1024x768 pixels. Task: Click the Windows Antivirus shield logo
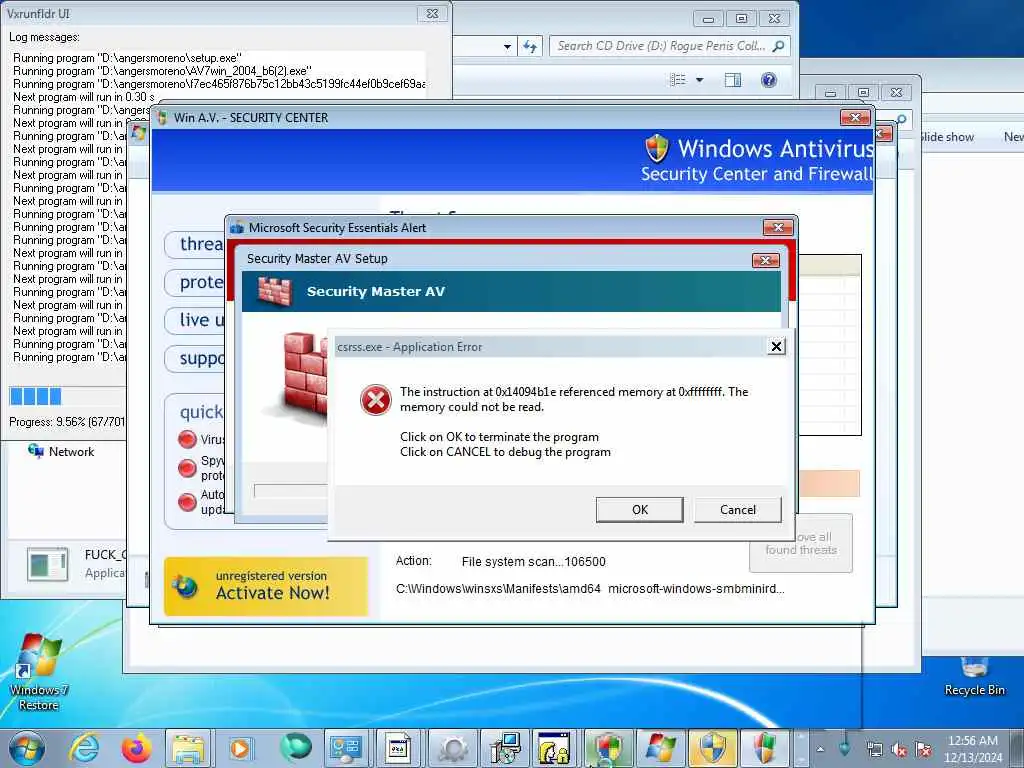pos(657,148)
